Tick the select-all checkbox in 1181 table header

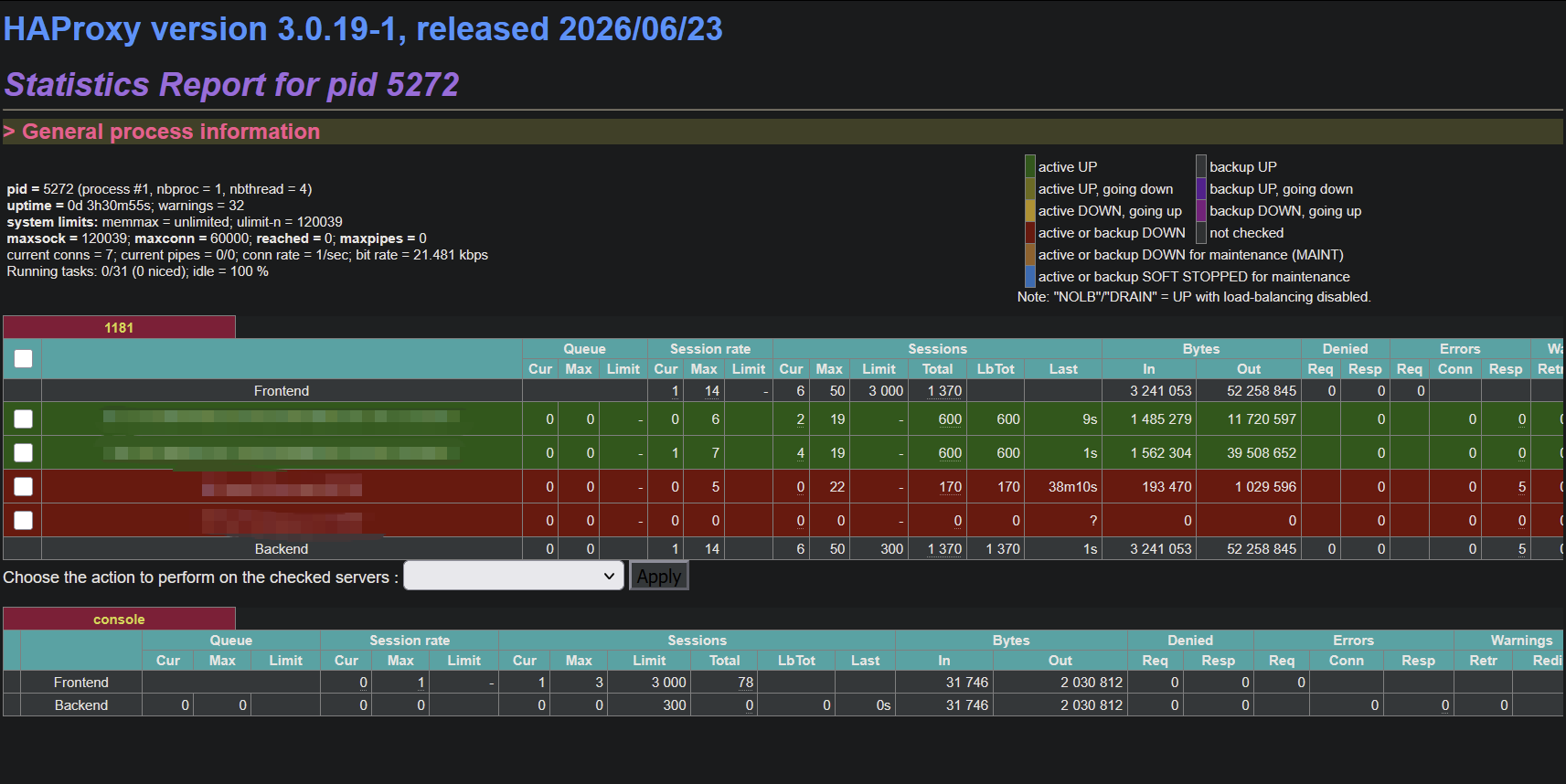click(24, 358)
